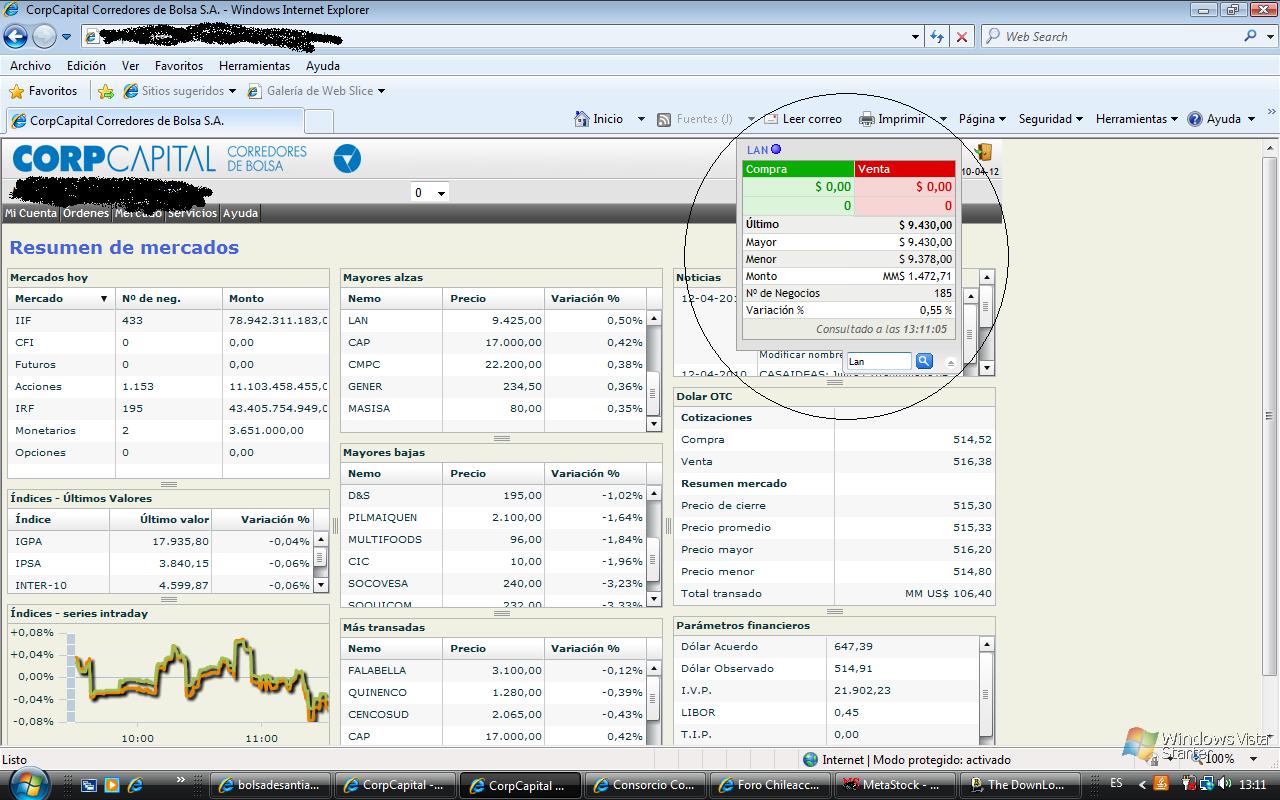Go back with the browser back arrow
The width and height of the screenshot is (1280, 800).
pyautogui.click(x=16, y=37)
